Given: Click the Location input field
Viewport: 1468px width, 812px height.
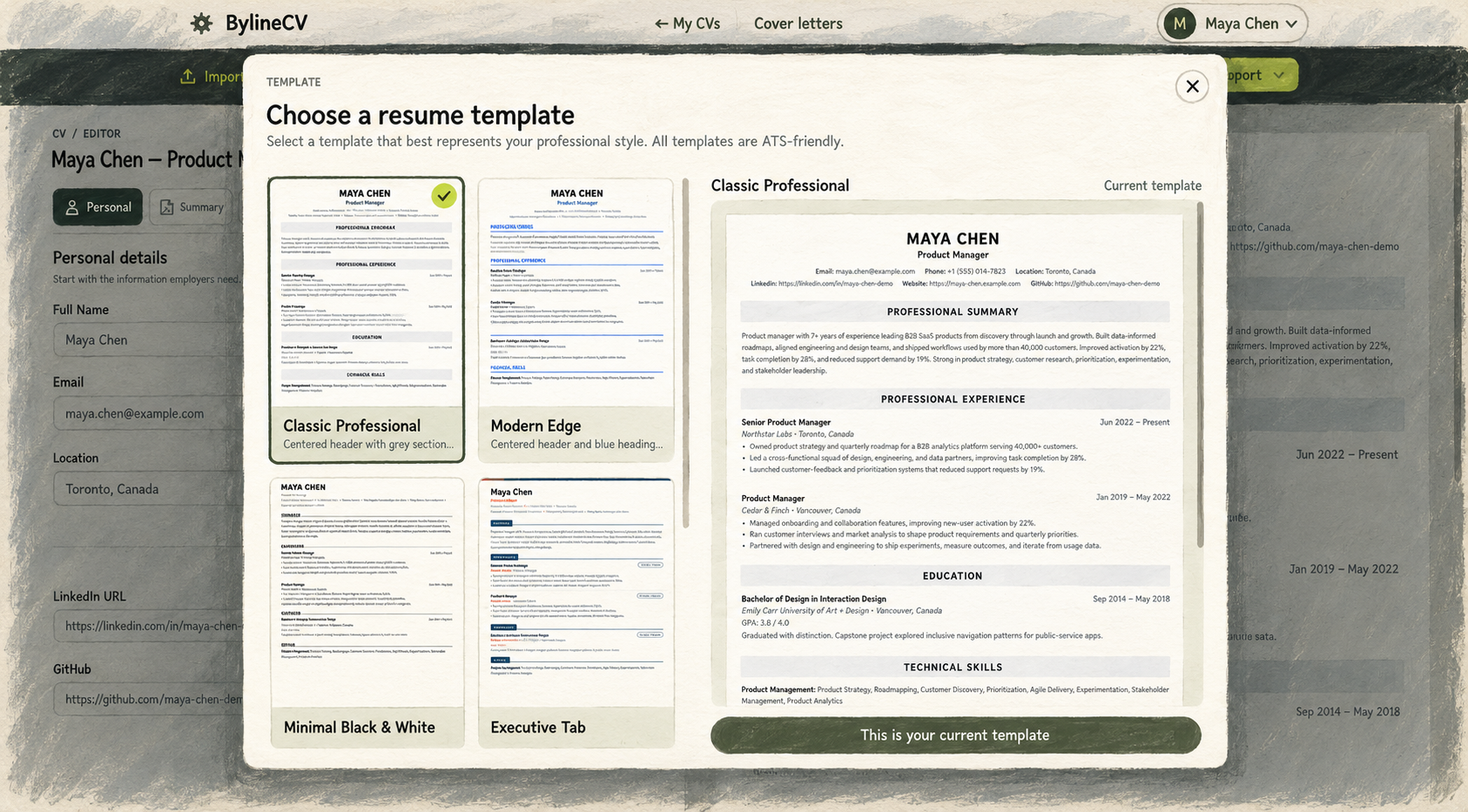Looking at the screenshot, I should pos(148,489).
